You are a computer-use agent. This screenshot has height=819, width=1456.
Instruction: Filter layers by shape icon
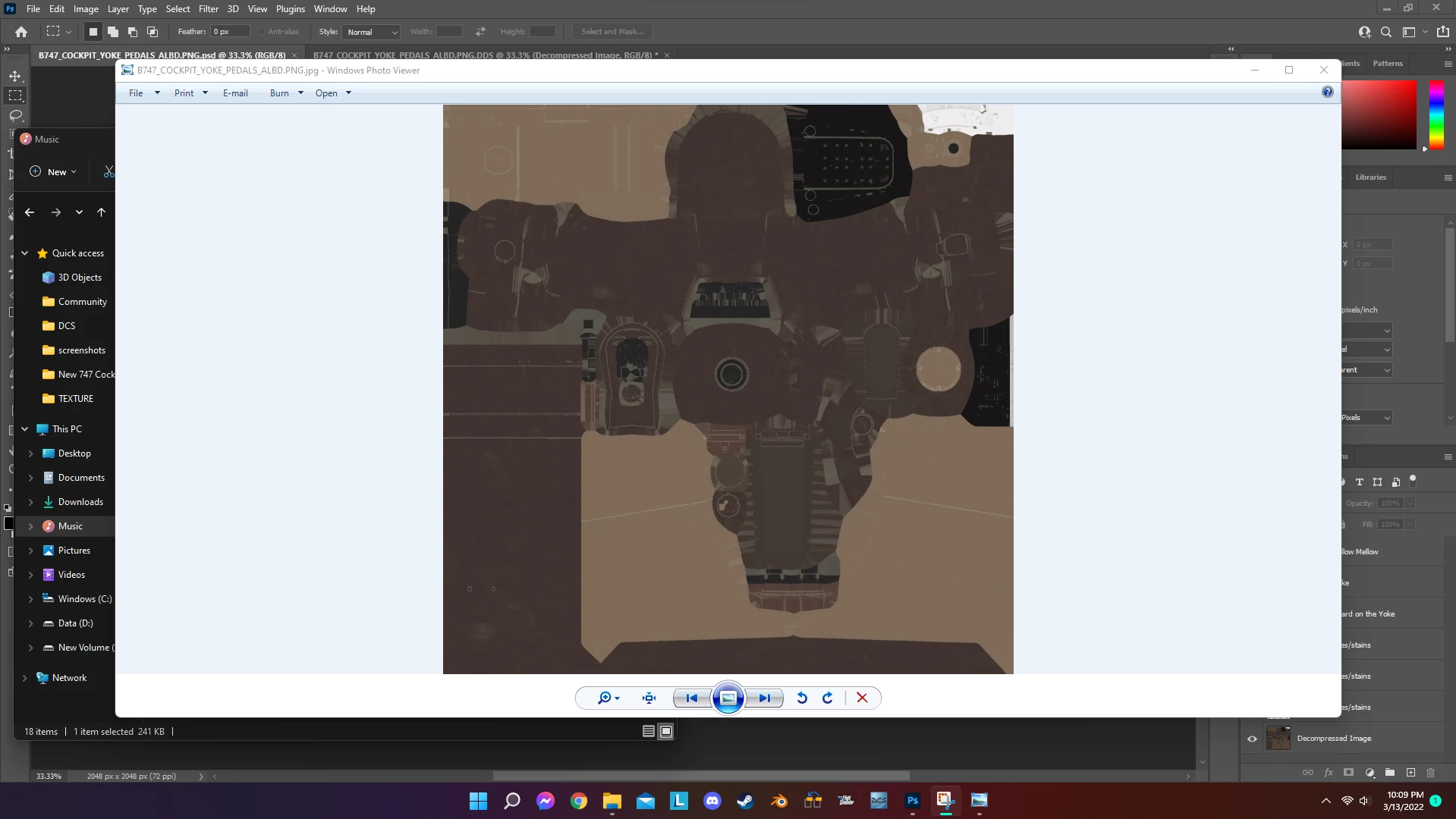(1377, 482)
